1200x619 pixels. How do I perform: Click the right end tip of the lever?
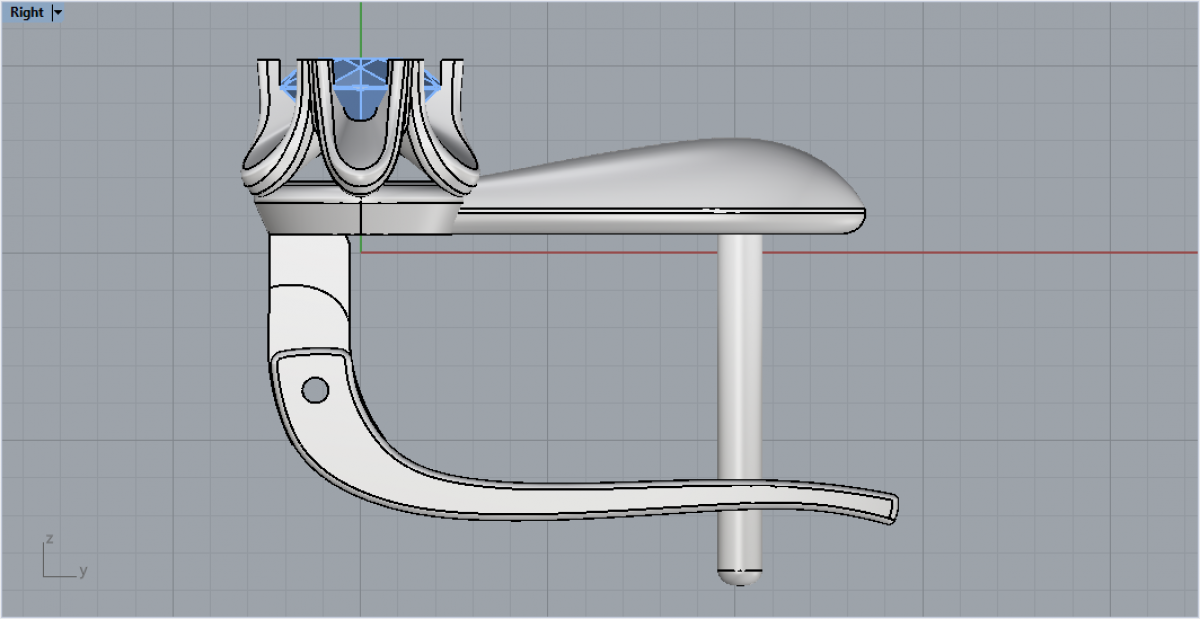890,505
